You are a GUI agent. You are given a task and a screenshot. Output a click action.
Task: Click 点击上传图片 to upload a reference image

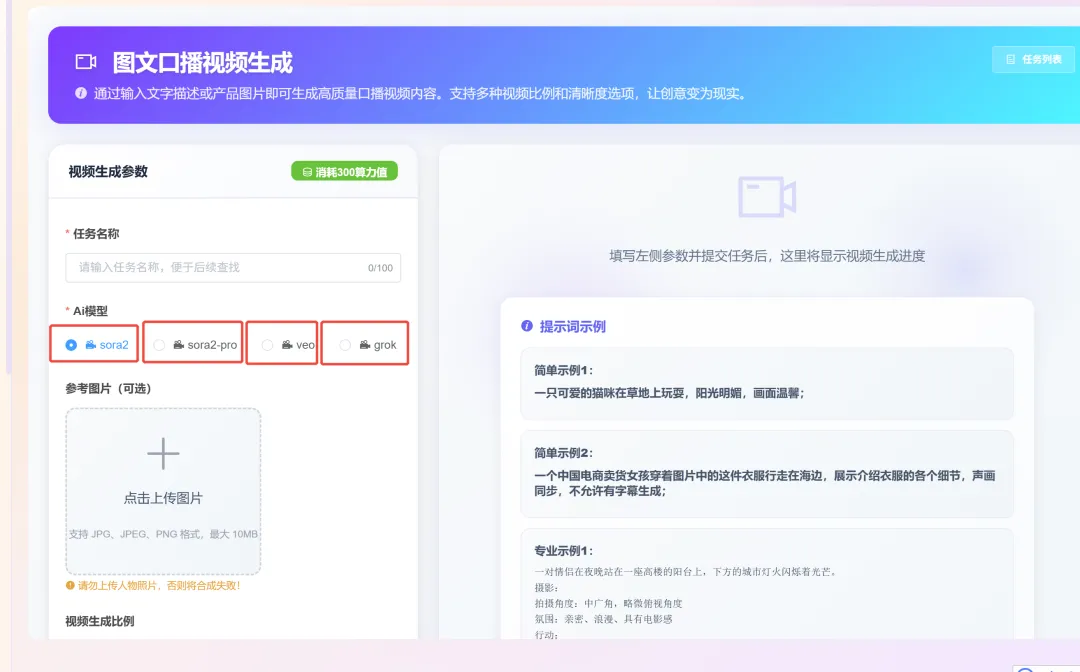click(163, 498)
